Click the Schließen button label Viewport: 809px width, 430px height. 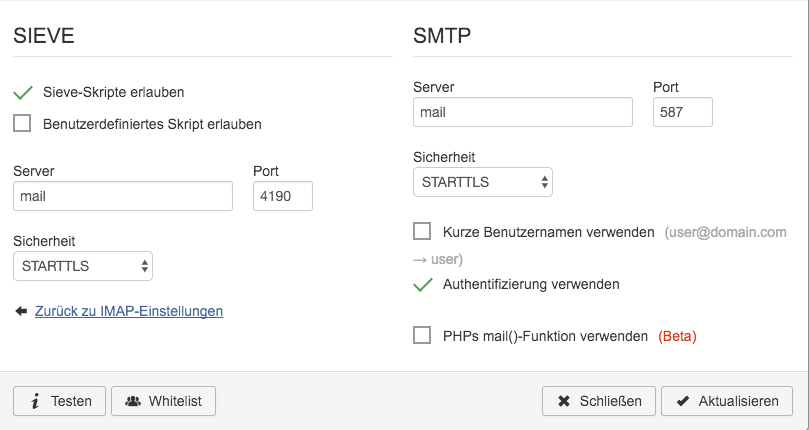[610, 401]
